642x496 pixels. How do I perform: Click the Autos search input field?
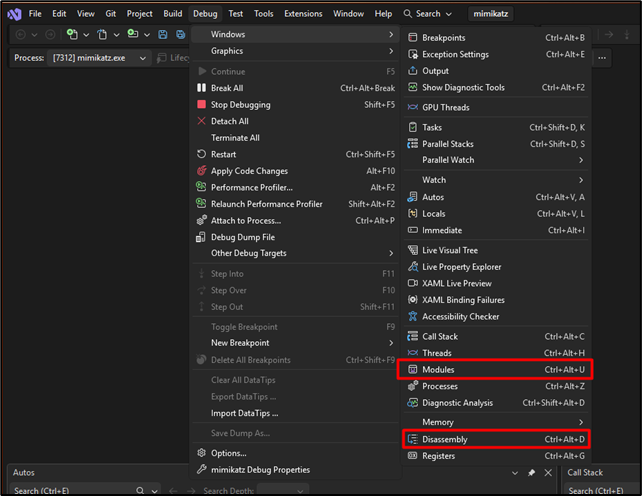[x=75, y=491]
